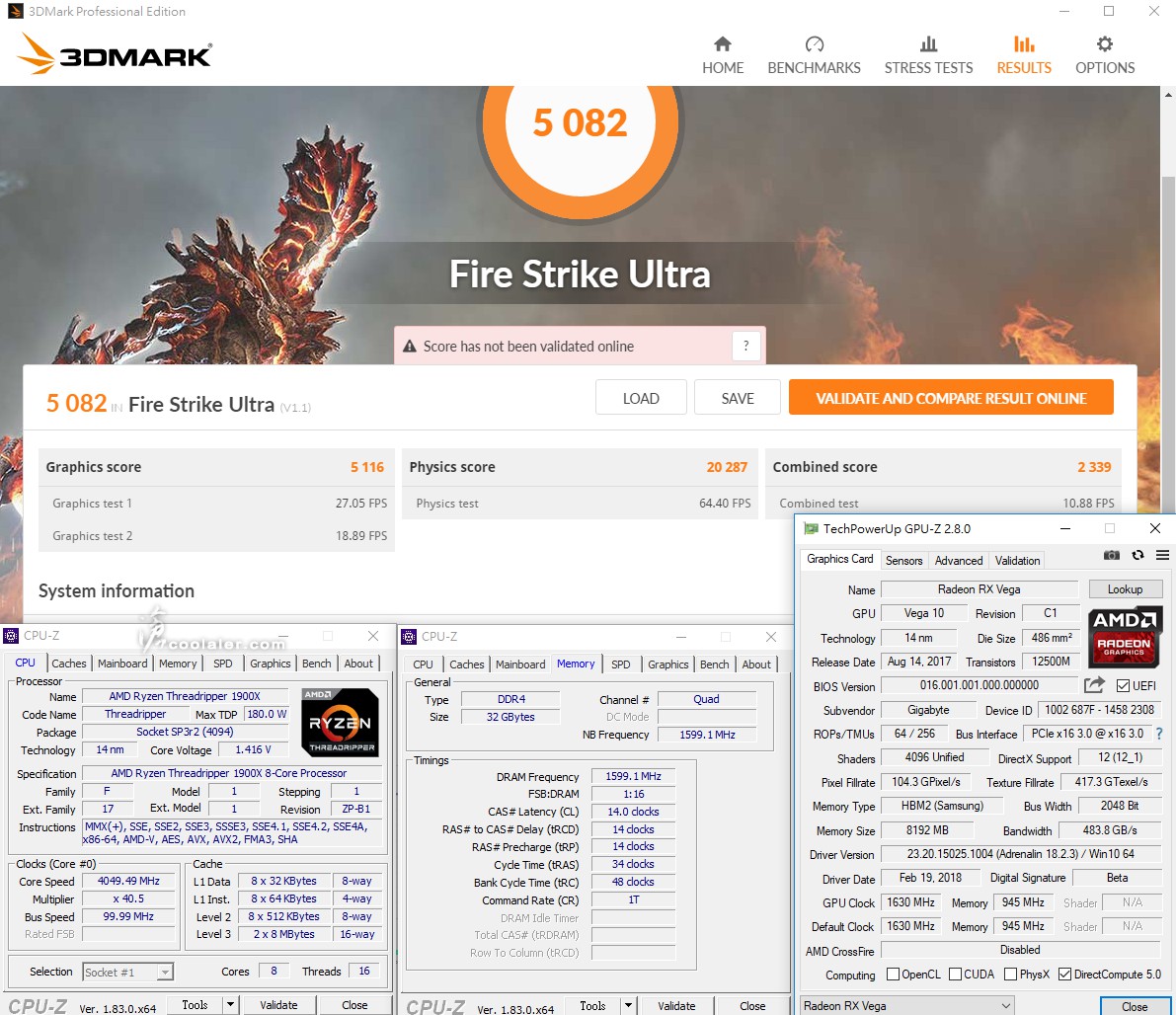The height and width of the screenshot is (1015, 1176).
Task: Click Close in GPU-Z window
Action: [x=1134, y=1006]
